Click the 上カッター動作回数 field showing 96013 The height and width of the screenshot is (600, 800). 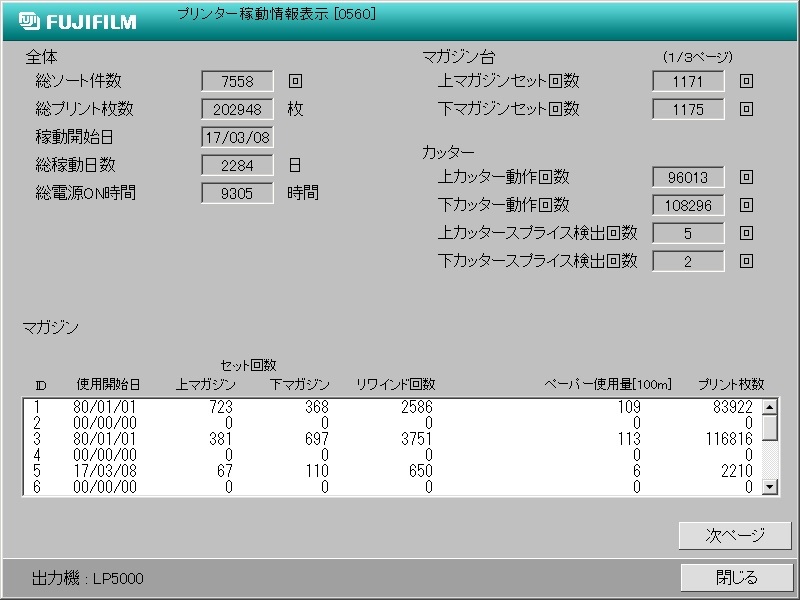click(686, 177)
